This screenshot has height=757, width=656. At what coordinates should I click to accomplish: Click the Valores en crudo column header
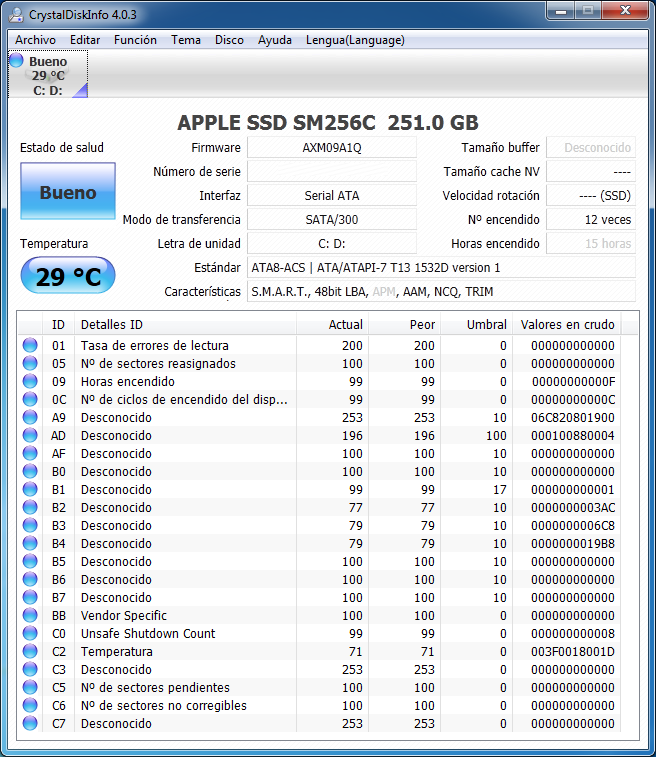coord(567,324)
